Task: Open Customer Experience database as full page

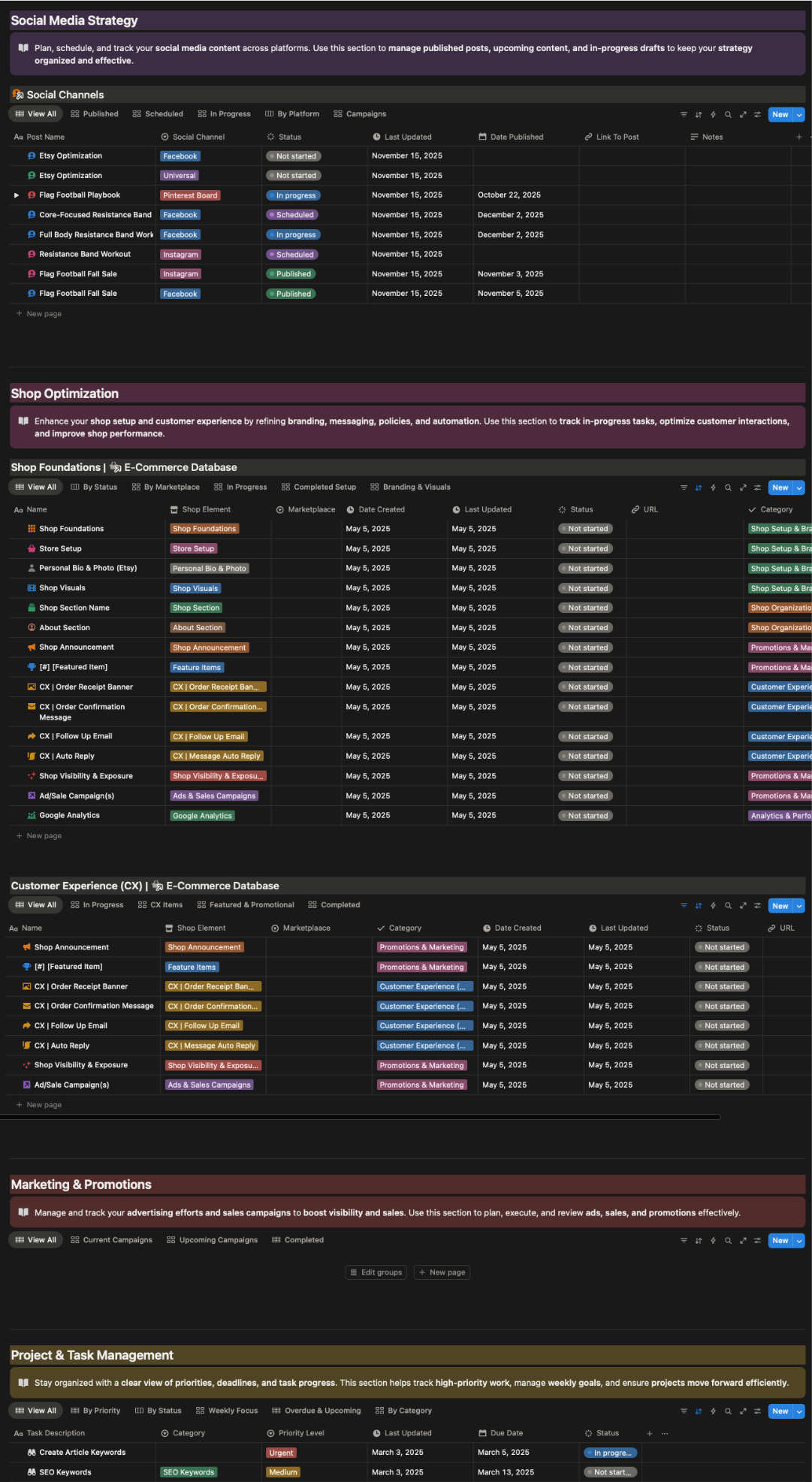Action: (743, 906)
